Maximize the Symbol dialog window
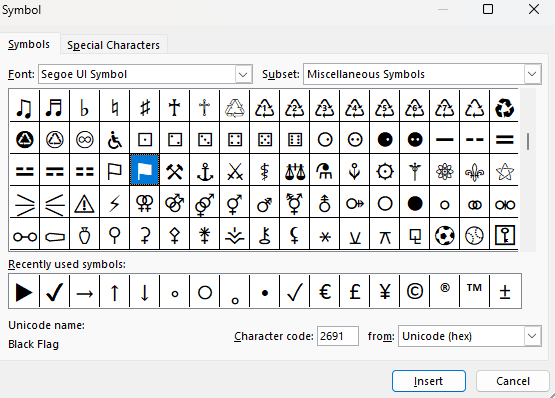Screen dimensions: 555x398 [488, 9]
